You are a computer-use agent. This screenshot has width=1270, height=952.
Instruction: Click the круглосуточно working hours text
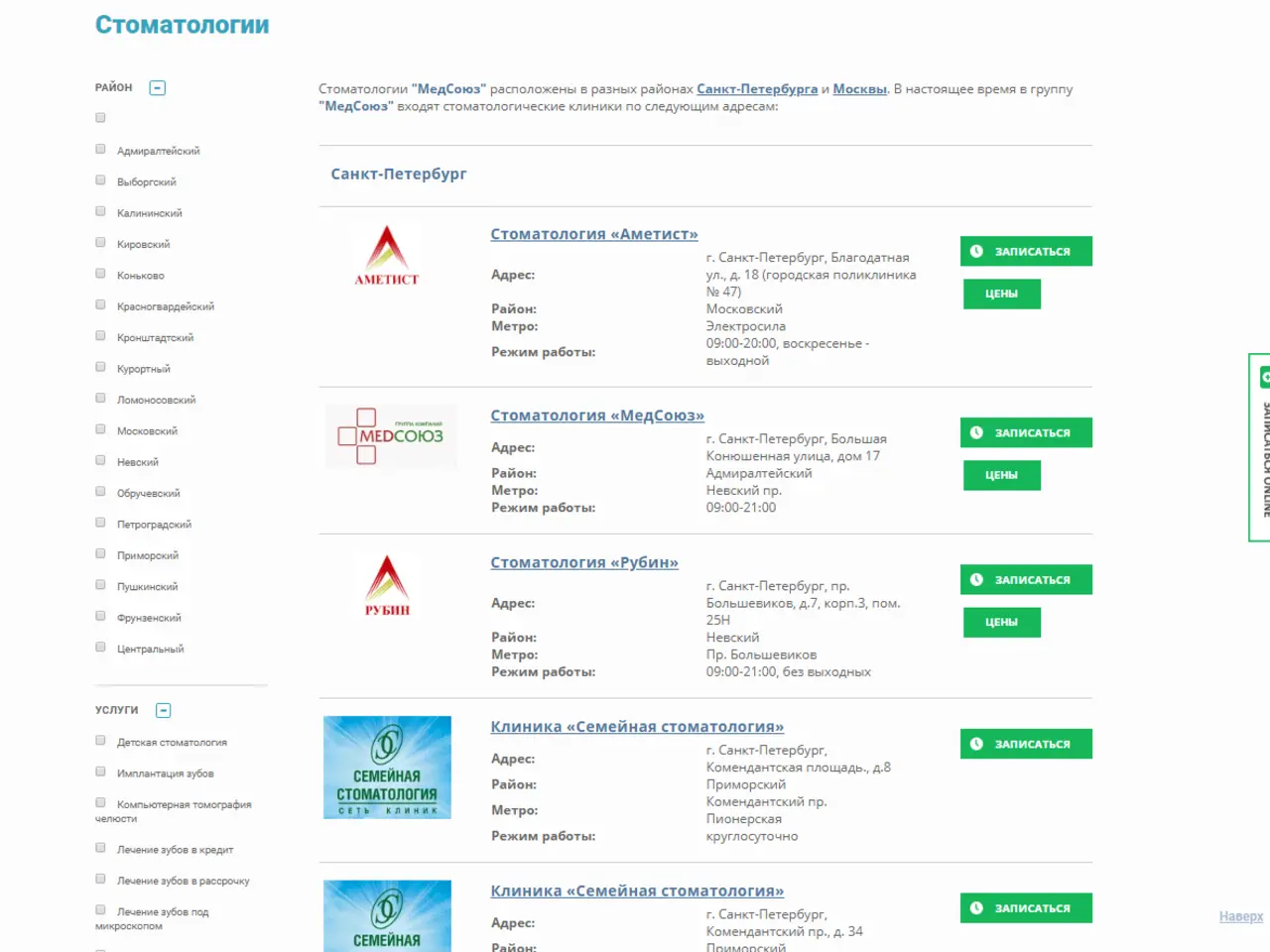coord(752,836)
